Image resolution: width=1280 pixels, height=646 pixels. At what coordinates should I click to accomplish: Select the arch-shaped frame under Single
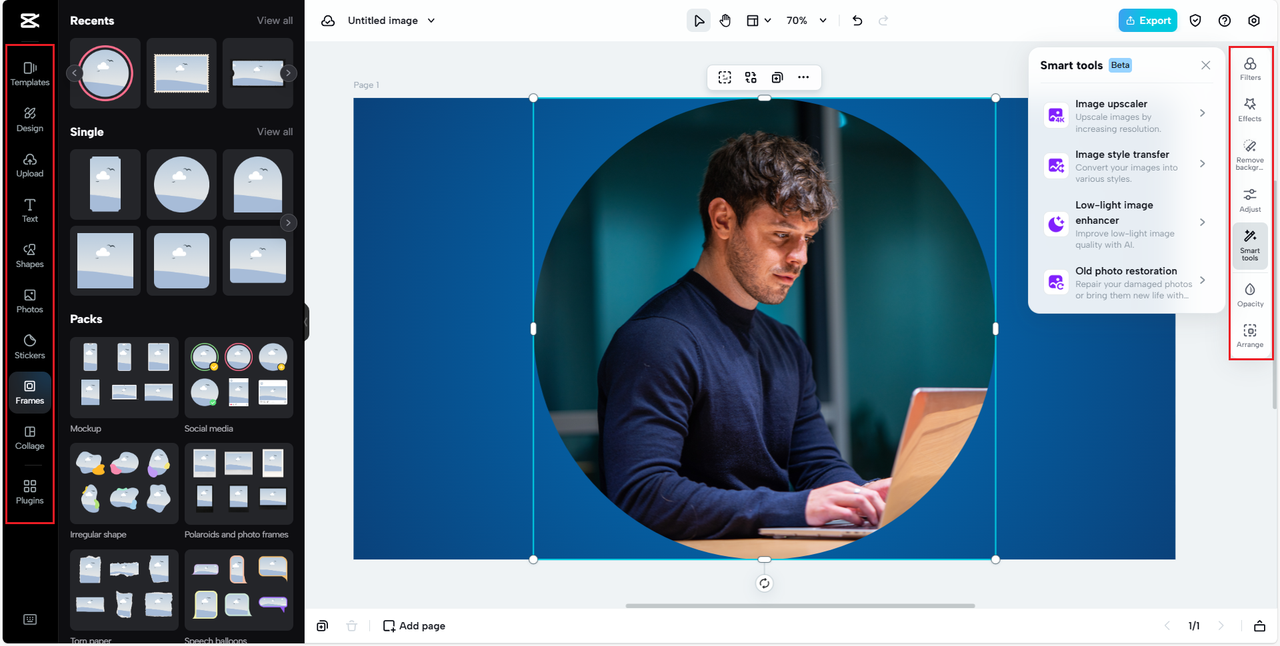(258, 184)
